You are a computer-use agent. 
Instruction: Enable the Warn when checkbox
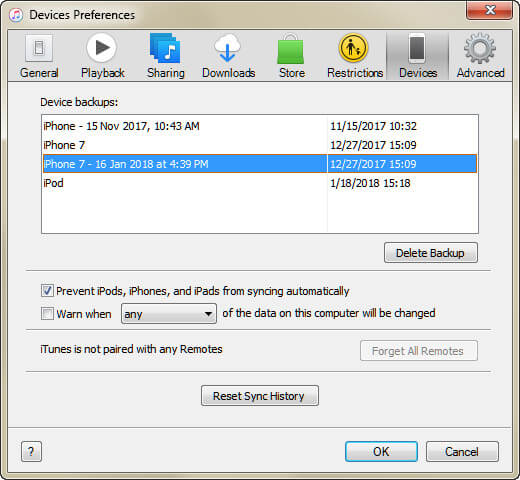coord(47,313)
